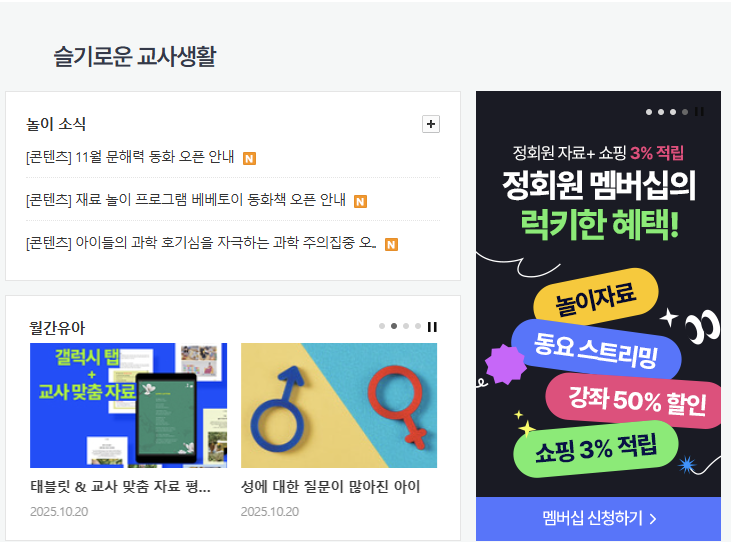Select fourth dot of membership banner
The image size is (731, 542).
[685, 112]
